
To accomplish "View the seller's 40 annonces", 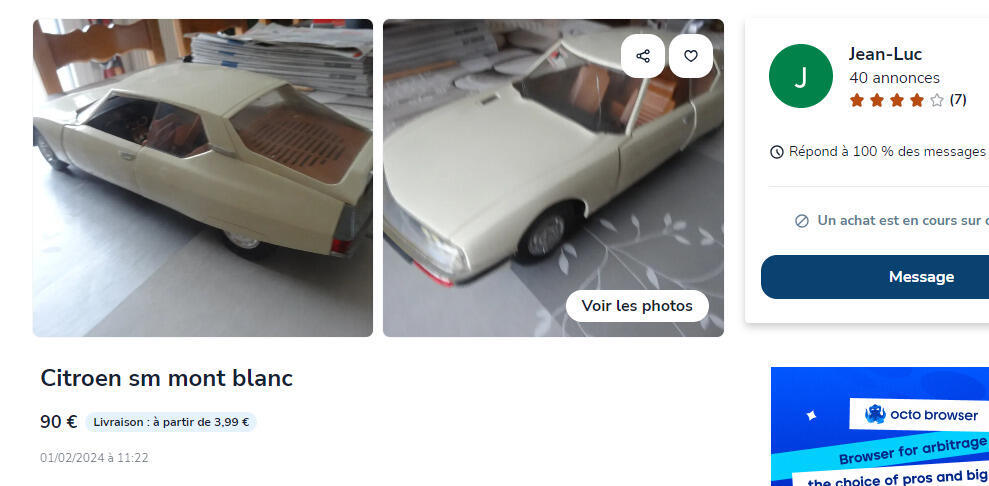I will tap(894, 78).
